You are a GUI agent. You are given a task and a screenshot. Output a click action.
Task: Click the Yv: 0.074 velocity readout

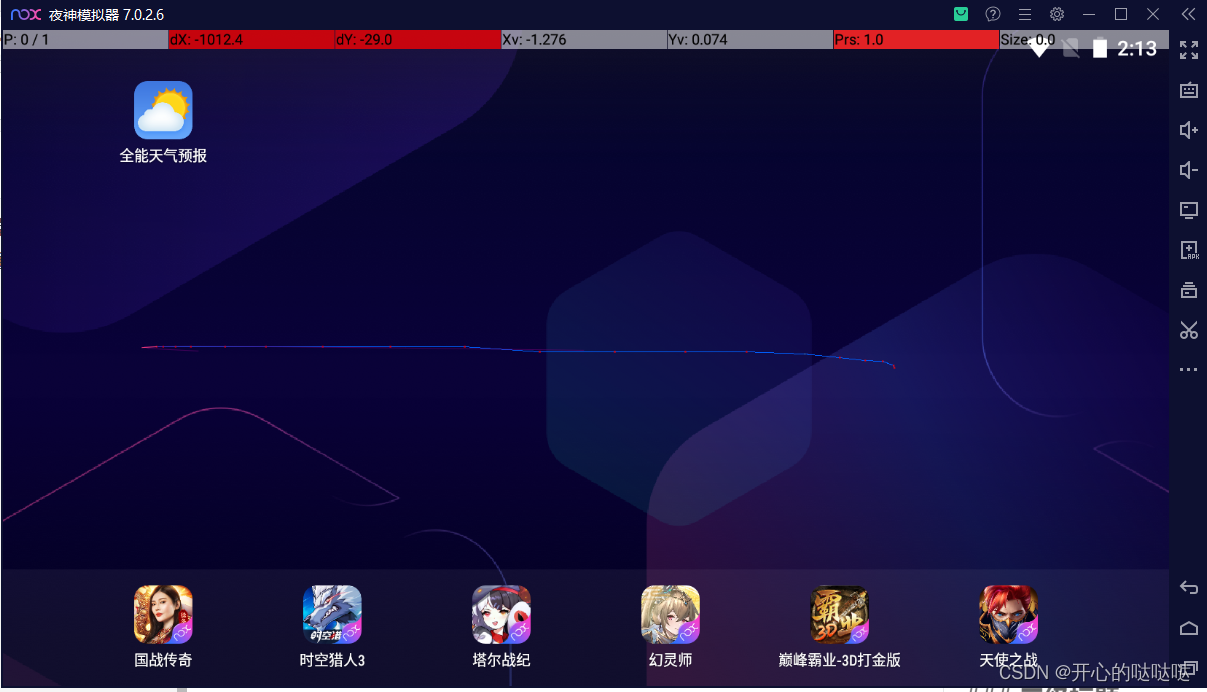coord(750,40)
